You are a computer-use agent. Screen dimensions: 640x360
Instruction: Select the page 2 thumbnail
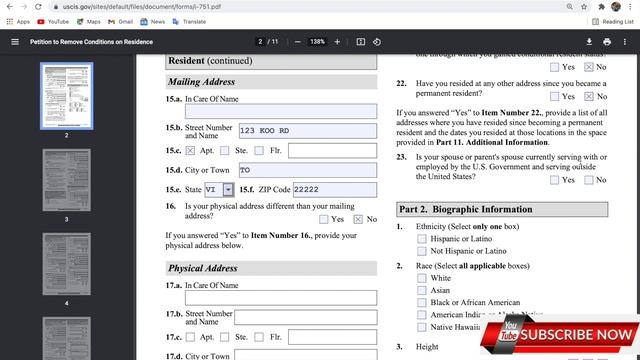coord(67,96)
